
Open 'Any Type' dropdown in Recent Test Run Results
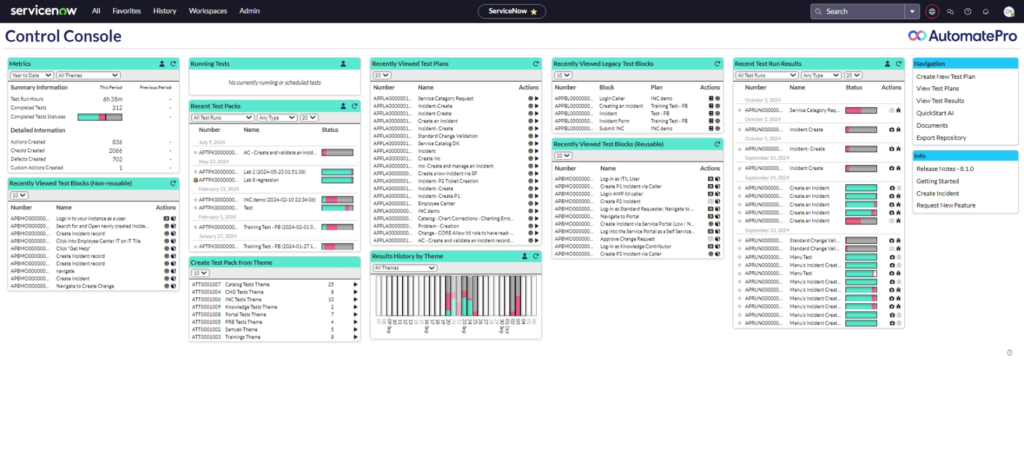pyautogui.click(x=822, y=75)
